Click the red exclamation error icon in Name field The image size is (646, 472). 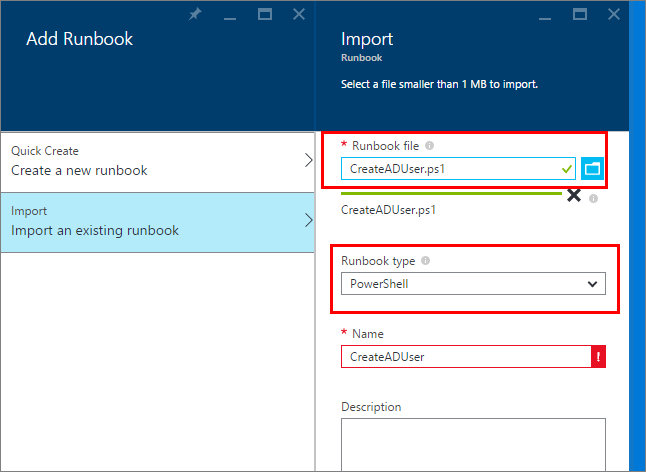click(x=598, y=356)
